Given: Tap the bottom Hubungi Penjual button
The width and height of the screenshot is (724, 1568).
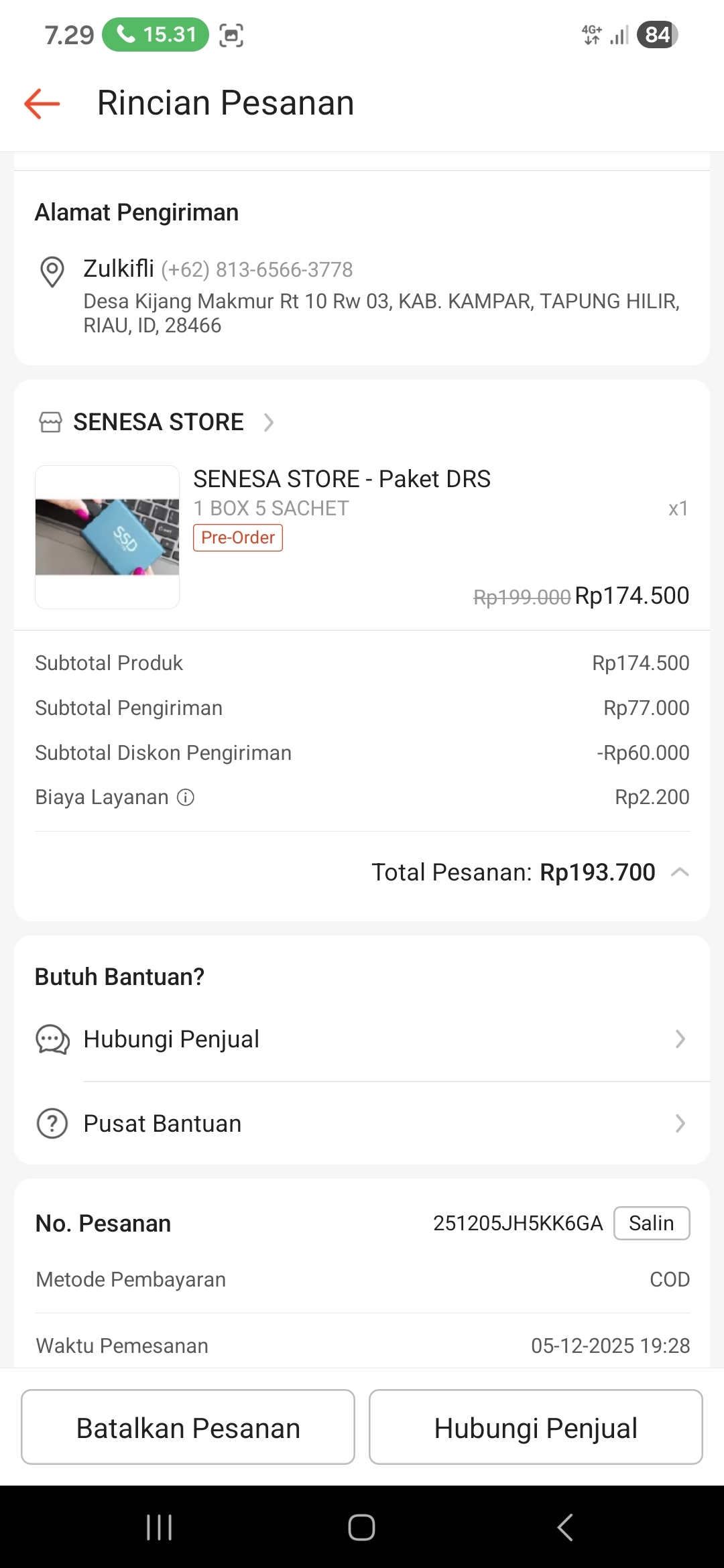Looking at the screenshot, I should [x=536, y=1427].
